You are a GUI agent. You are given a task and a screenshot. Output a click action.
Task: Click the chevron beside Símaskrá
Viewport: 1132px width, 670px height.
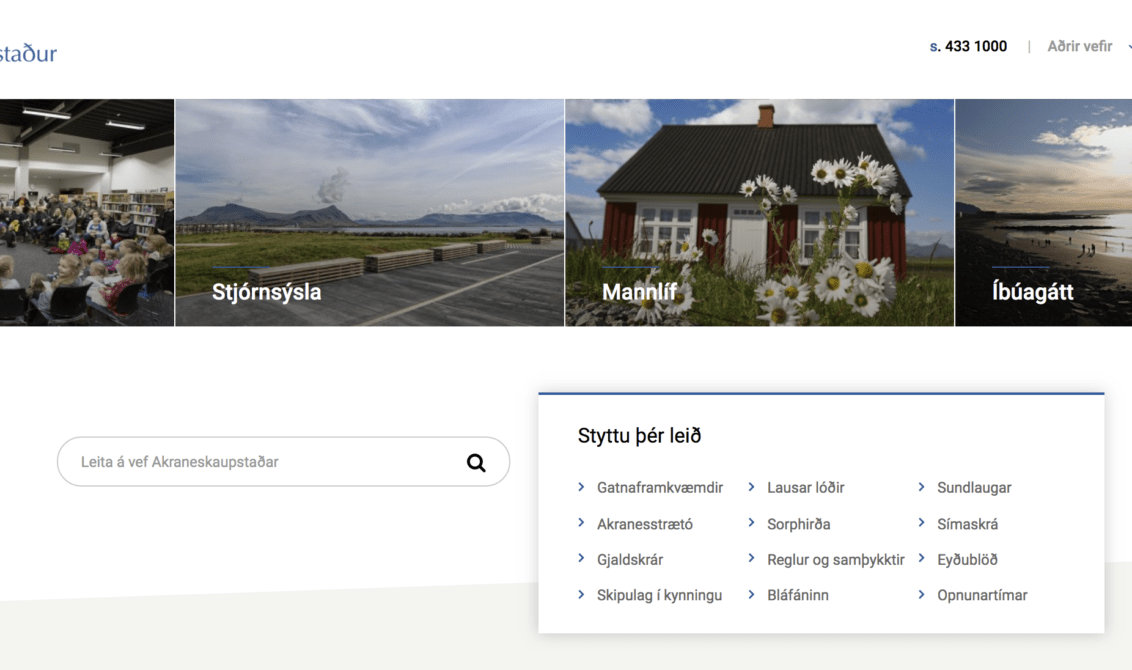click(x=921, y=523)
